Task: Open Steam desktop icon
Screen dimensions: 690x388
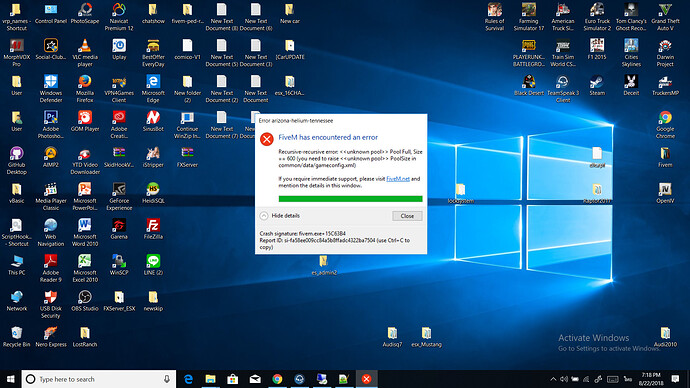Action: (x=597, y=85)
